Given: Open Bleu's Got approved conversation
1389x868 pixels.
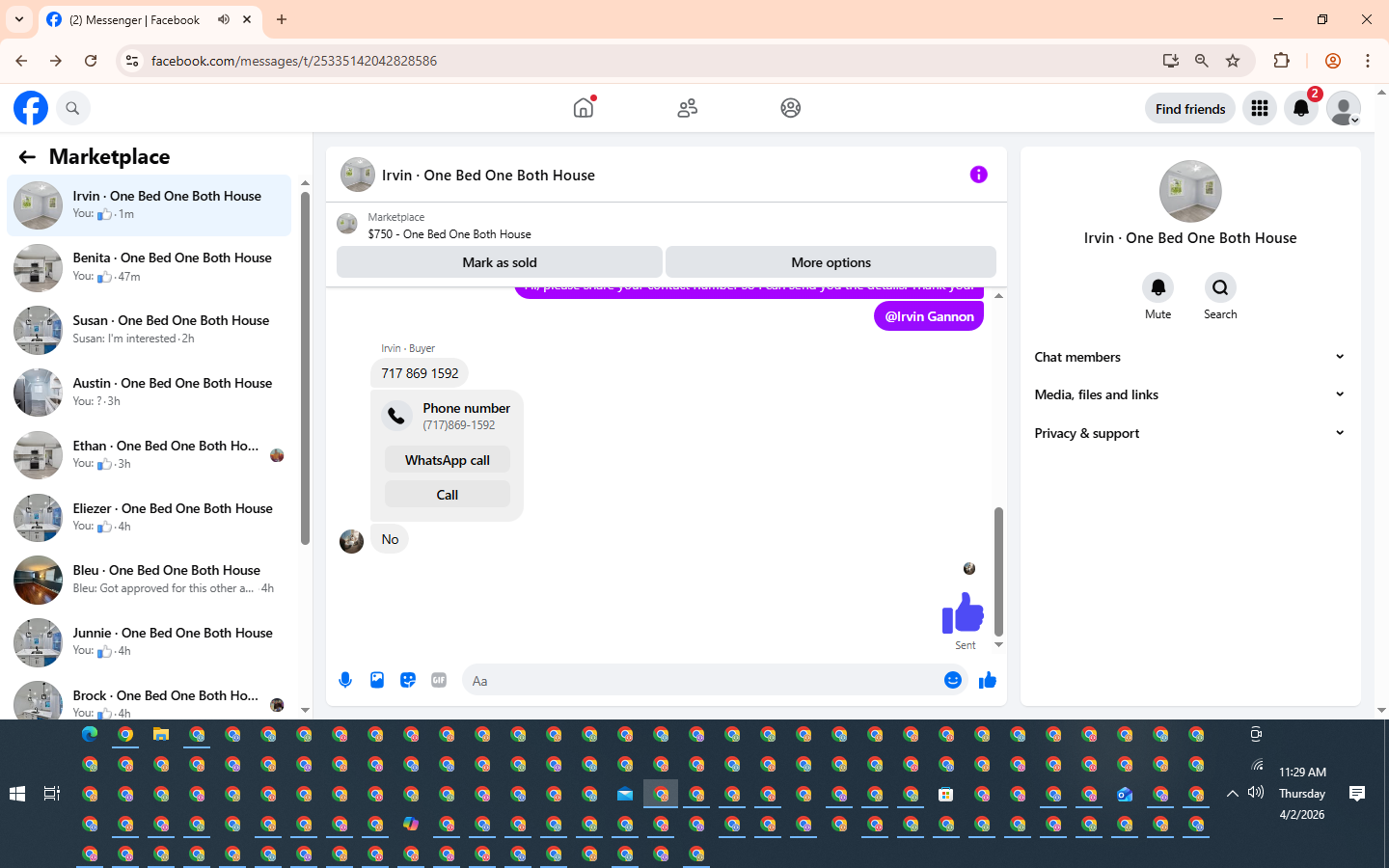Looking at the screenshot, I should 150,580.
